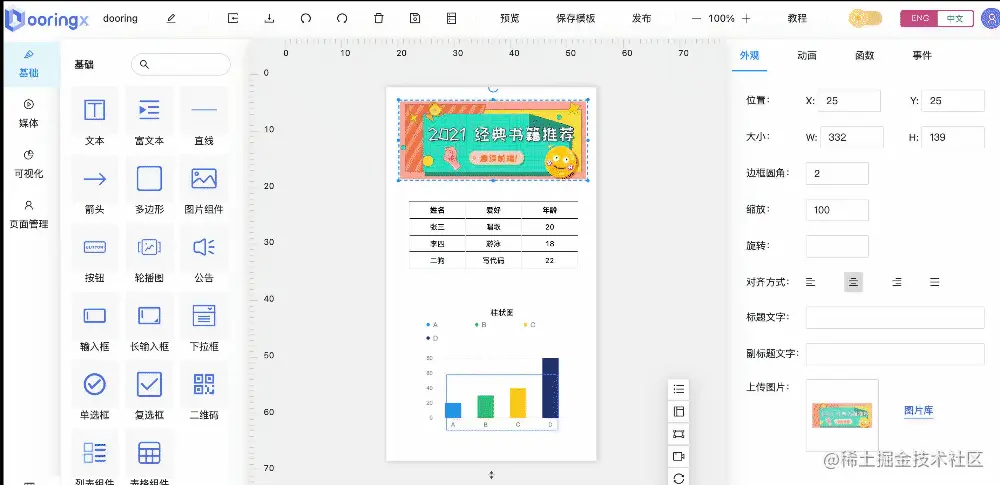Select center alignment option
The width and height of the screenshot is (1000, 485).
click(853, 282)
